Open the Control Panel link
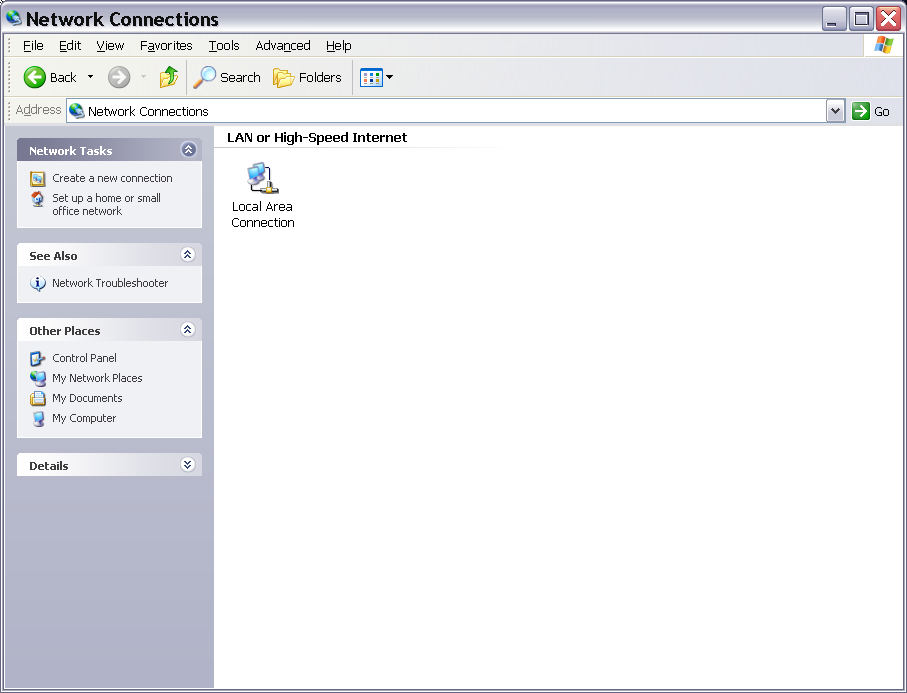 [x=84, y=358]
